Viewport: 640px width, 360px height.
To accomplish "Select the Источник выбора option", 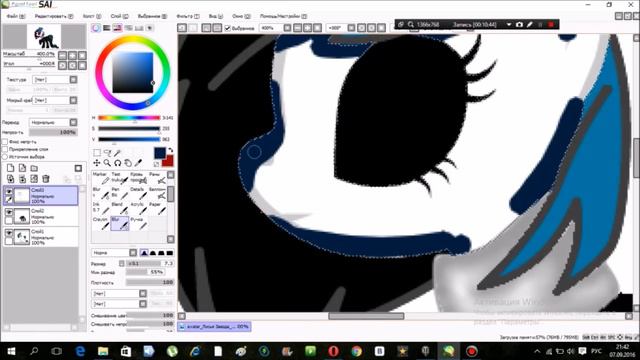I will point(5,157).
